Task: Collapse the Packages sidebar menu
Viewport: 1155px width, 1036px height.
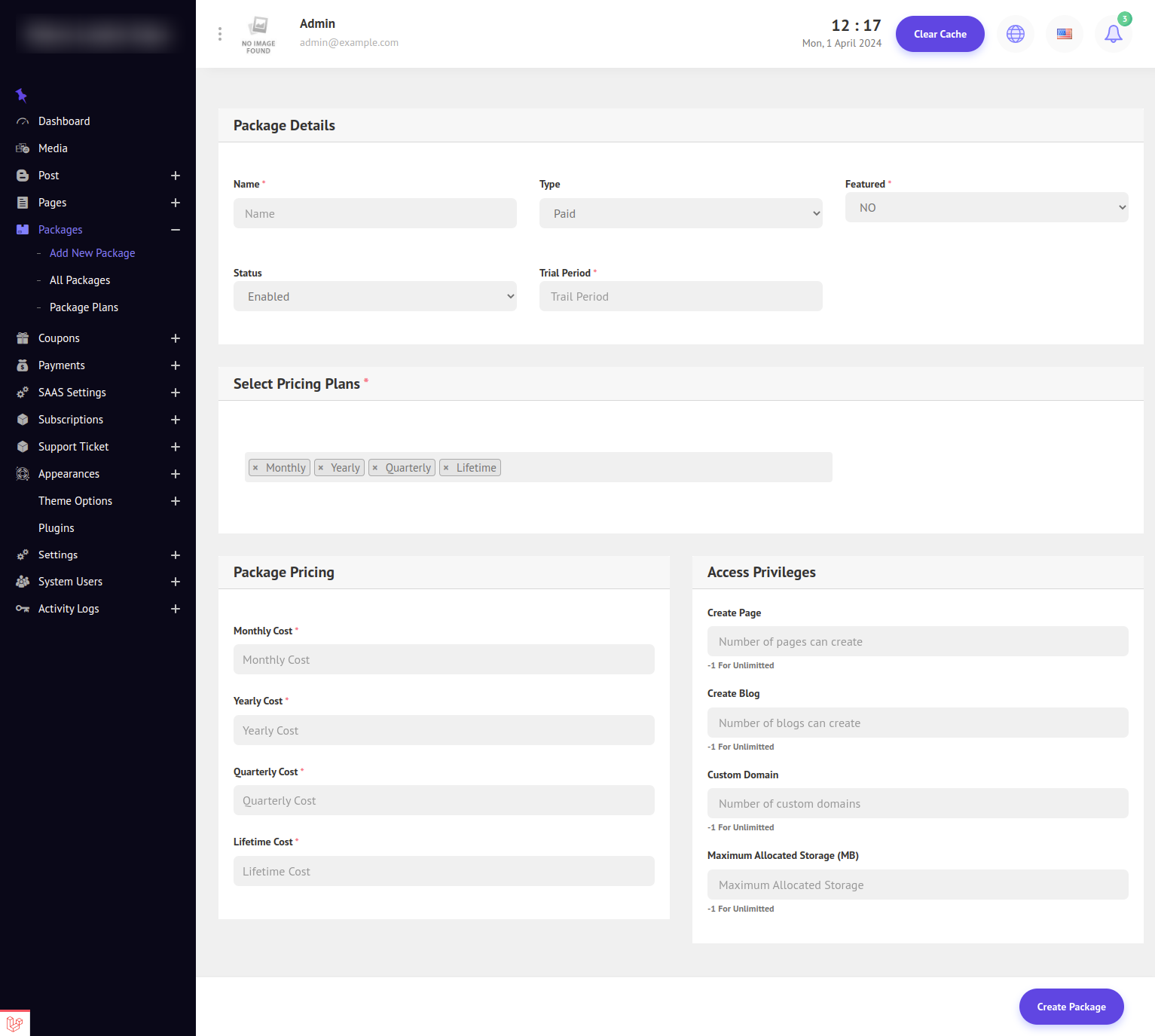Action: point(175,230)
